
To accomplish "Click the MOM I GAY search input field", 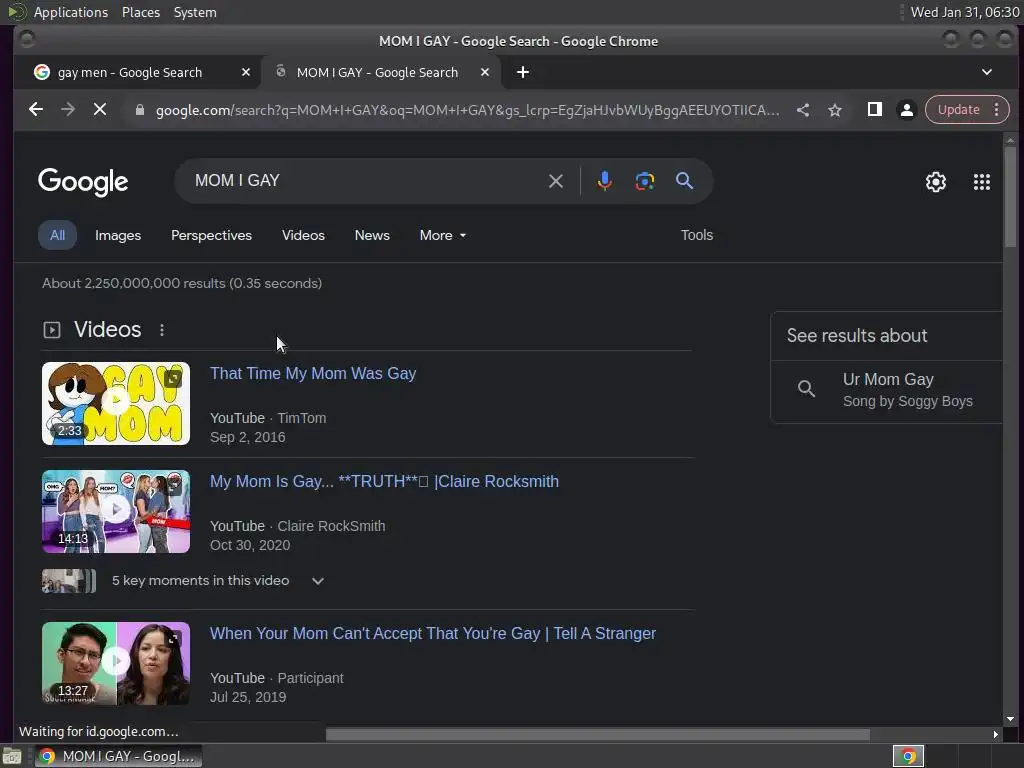I will (x=366, y=181).
